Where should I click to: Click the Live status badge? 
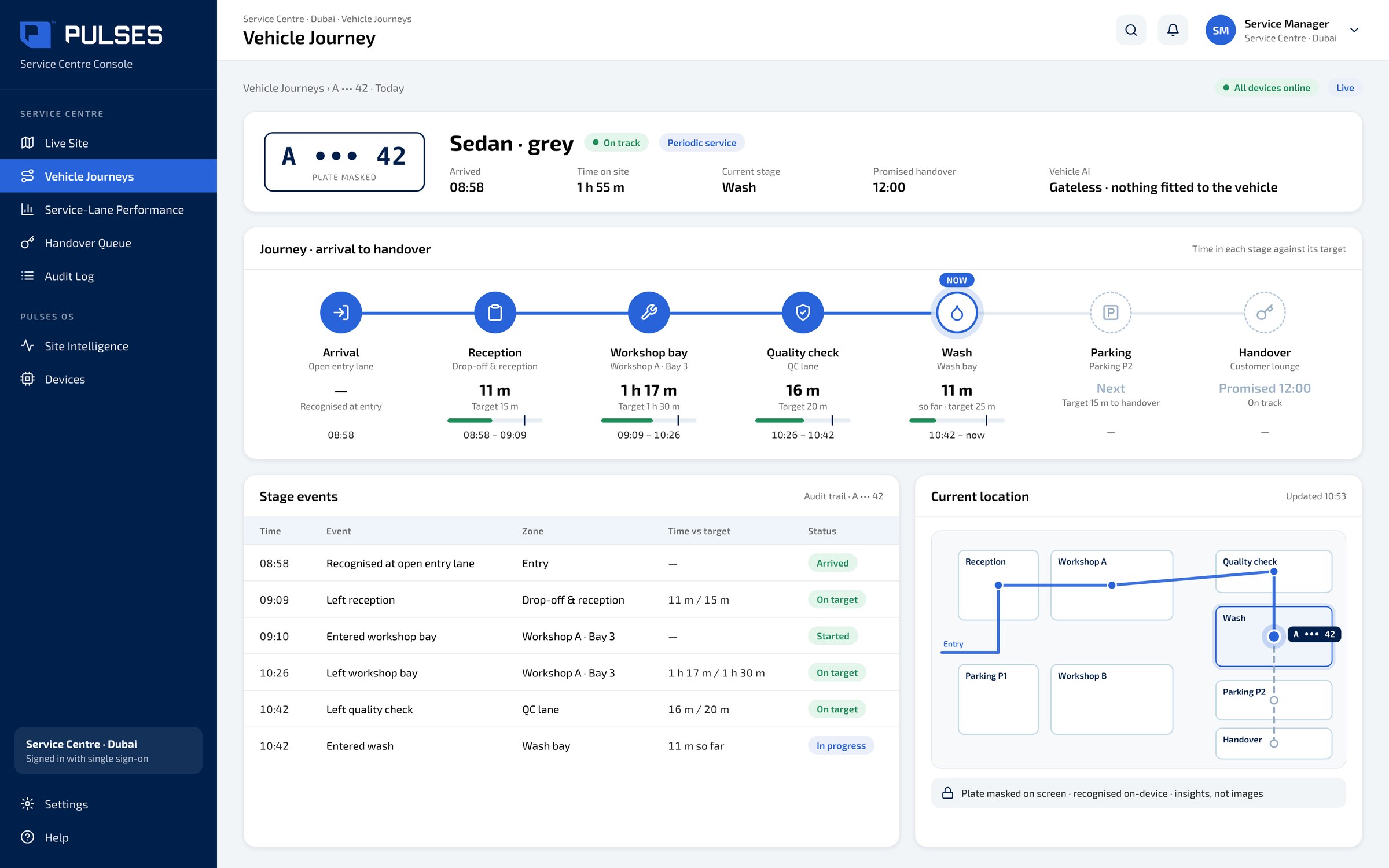[1345, 88]
